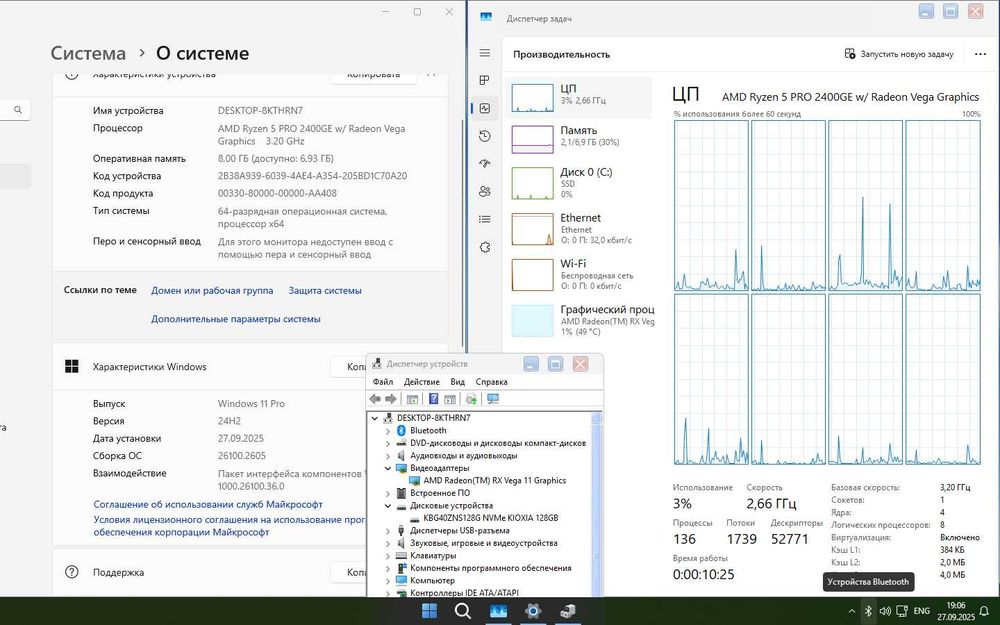Click Bluetooth icon in system tray

pos(868,611)
